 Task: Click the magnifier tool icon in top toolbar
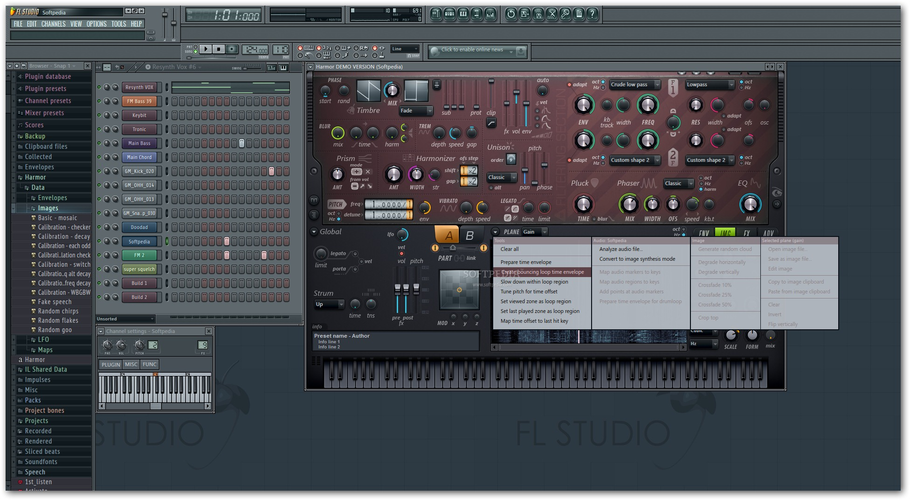(x=565, y=14)
